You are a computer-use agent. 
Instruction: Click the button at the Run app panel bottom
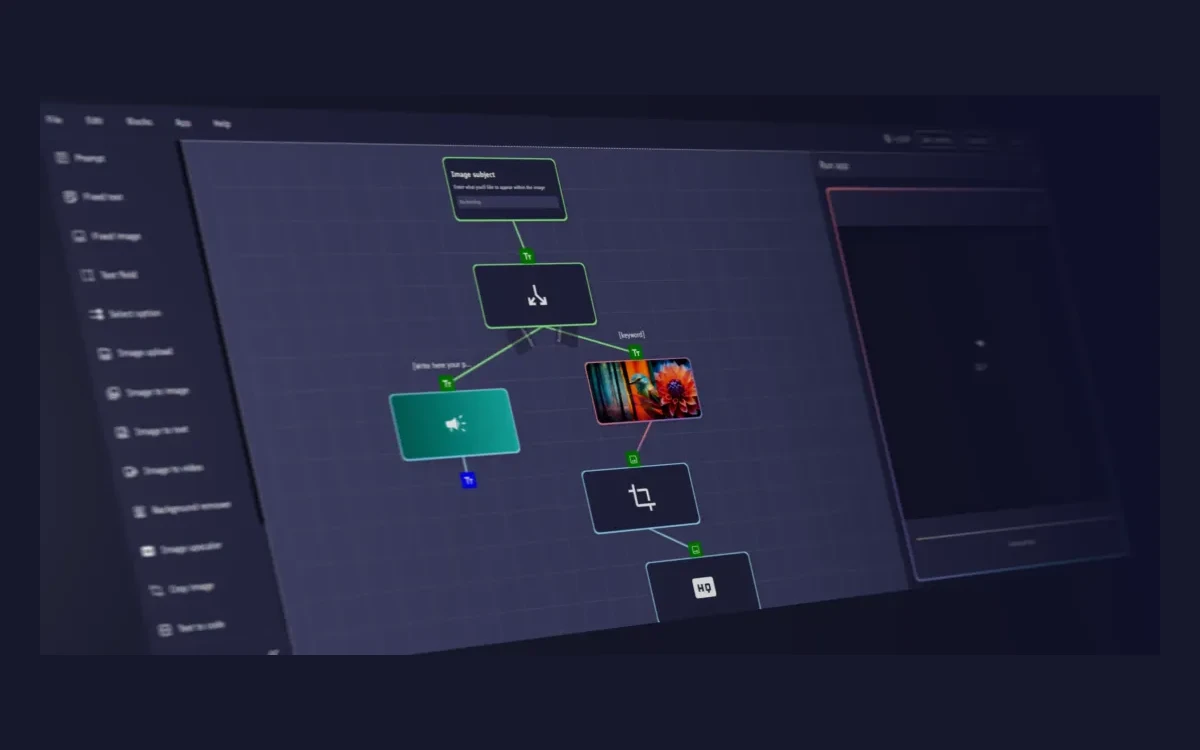(1021, 543)
